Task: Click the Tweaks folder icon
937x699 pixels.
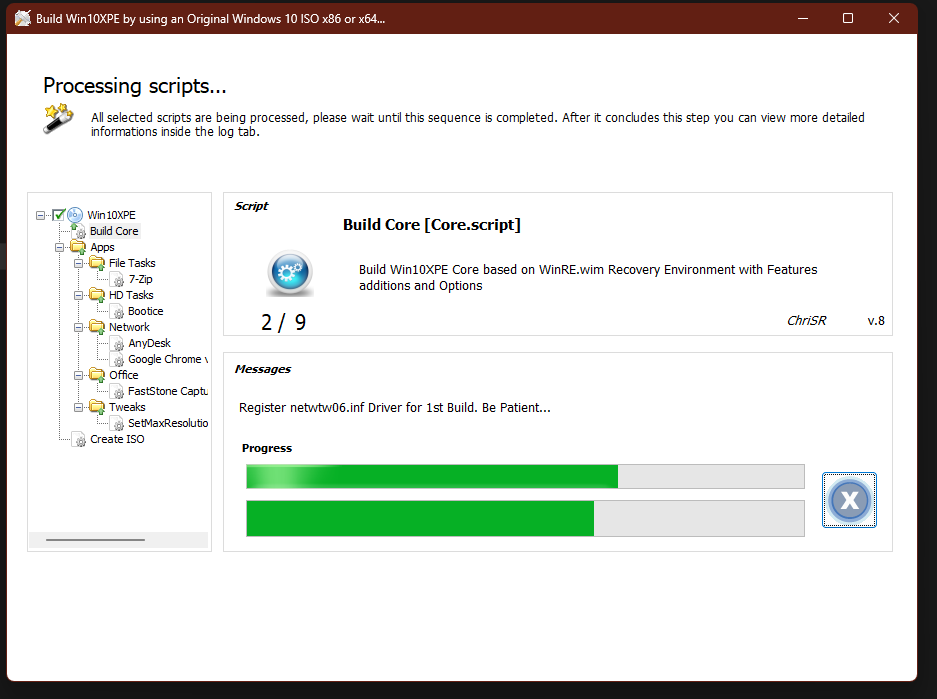Action: click(97, 407)
